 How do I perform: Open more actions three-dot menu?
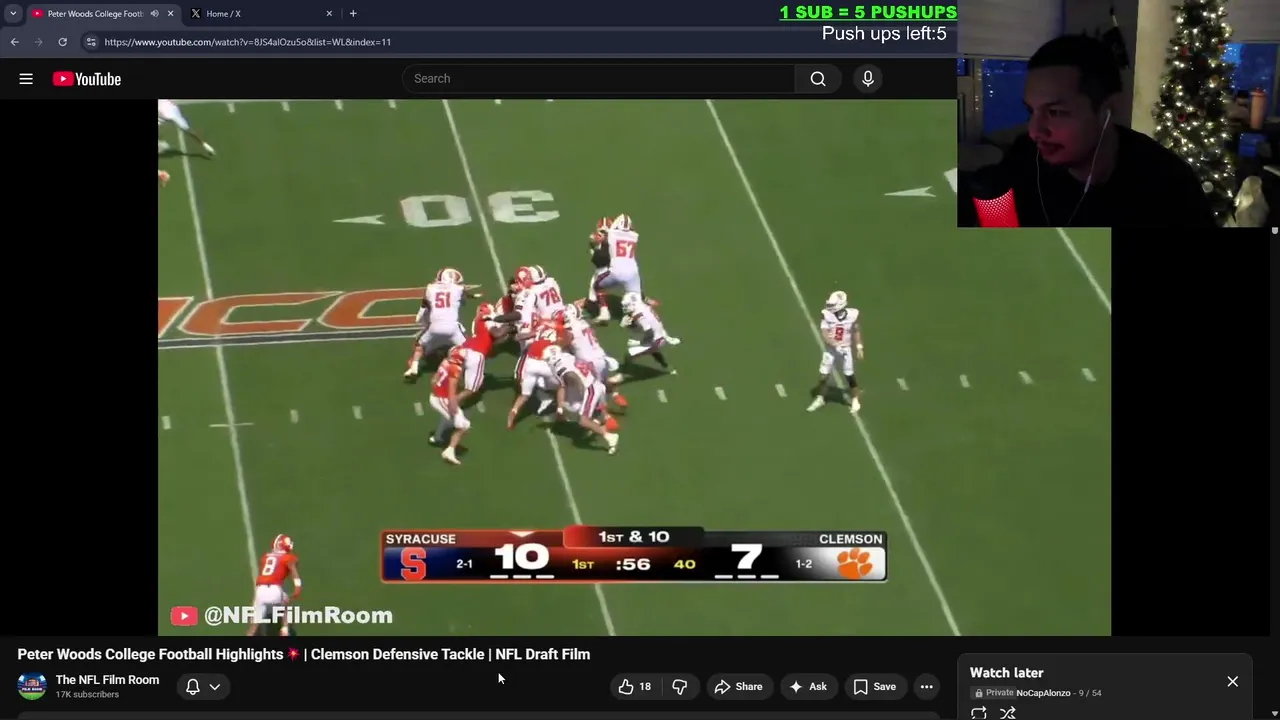tap(927, 687)
